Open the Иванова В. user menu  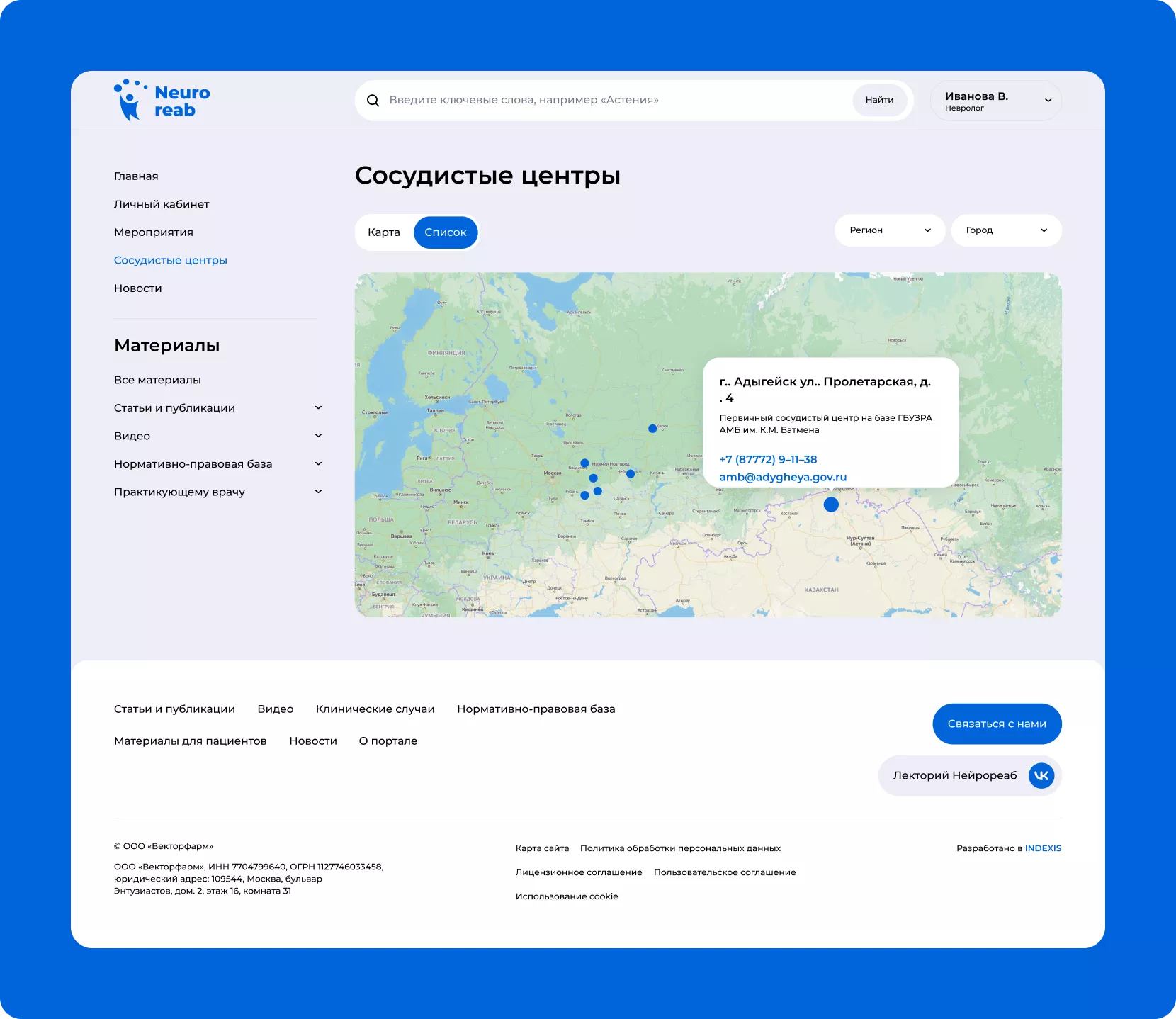(996, 101)
